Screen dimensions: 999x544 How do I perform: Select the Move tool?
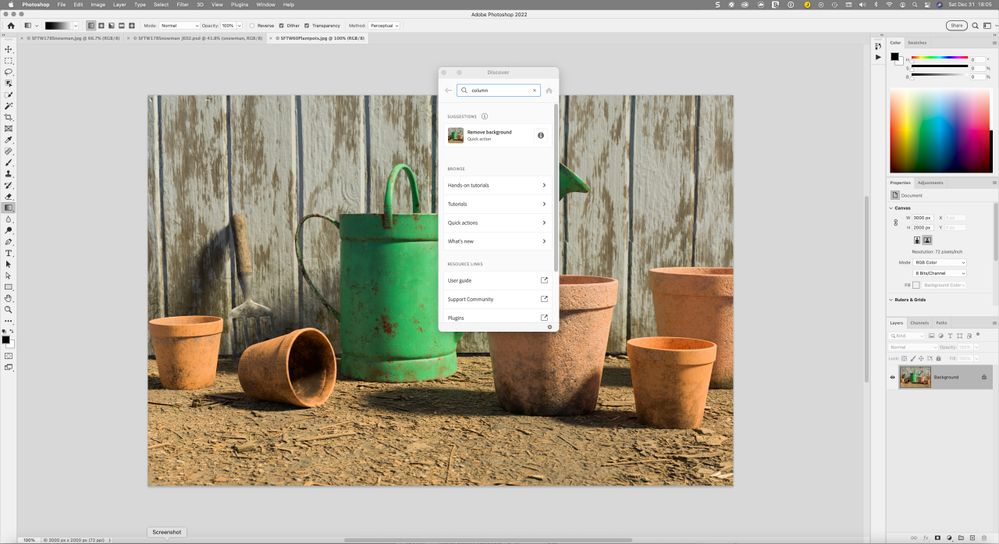coord(9,49)
